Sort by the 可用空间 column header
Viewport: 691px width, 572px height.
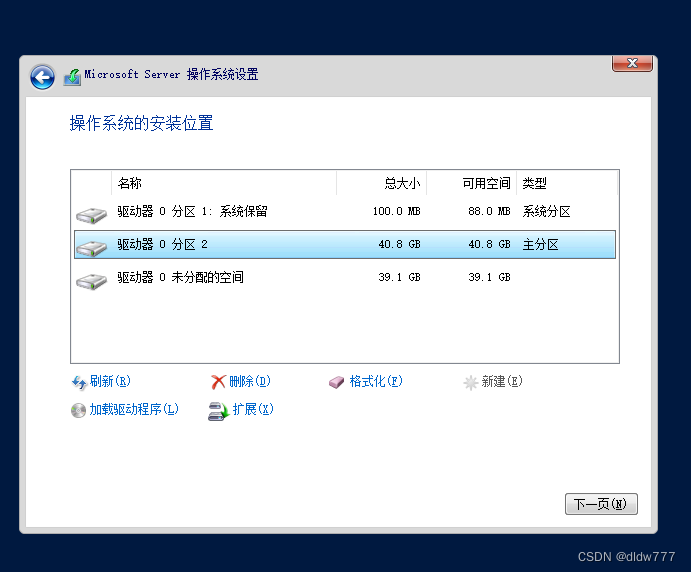[472, 183]
